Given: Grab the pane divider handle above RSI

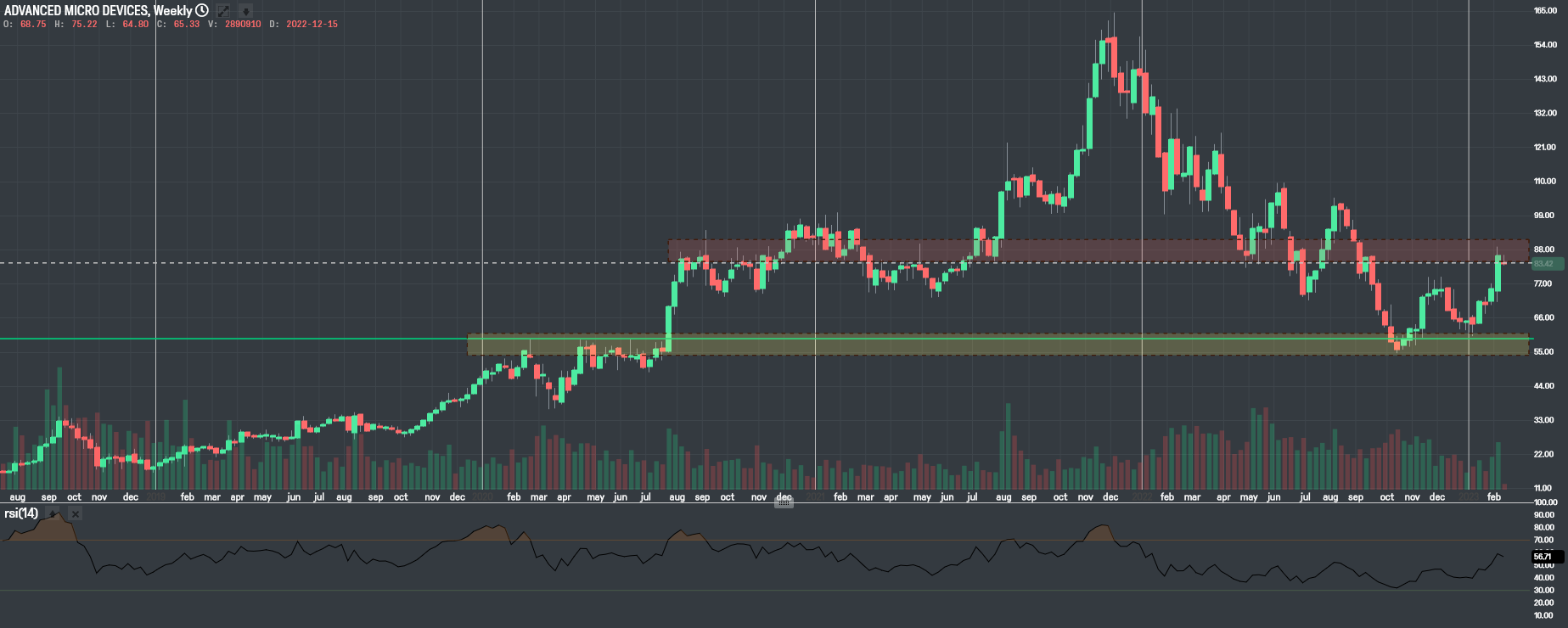Looking at the screenshot, I should click(784, 503).
